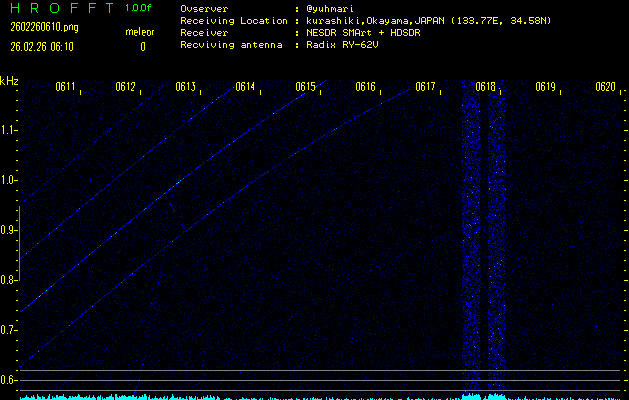
Task: Click the meteor label
Action: (140, 33)
